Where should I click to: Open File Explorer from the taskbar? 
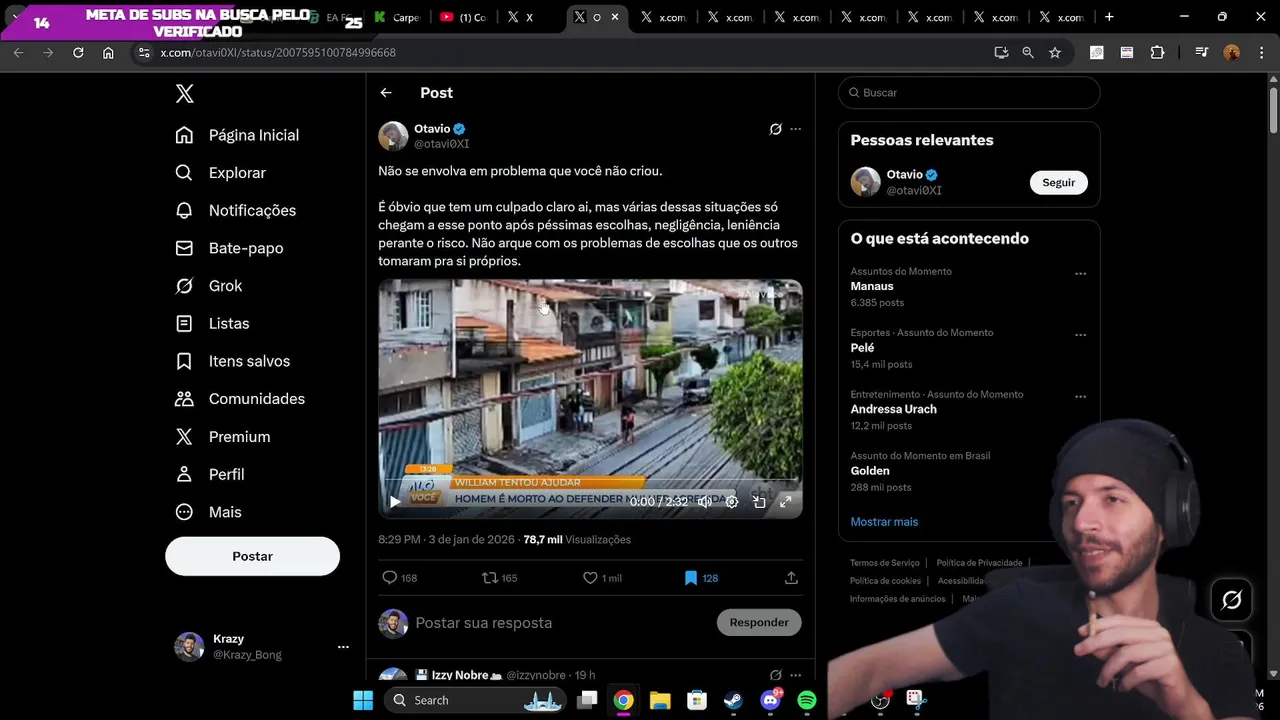click(x=660, y=700)
